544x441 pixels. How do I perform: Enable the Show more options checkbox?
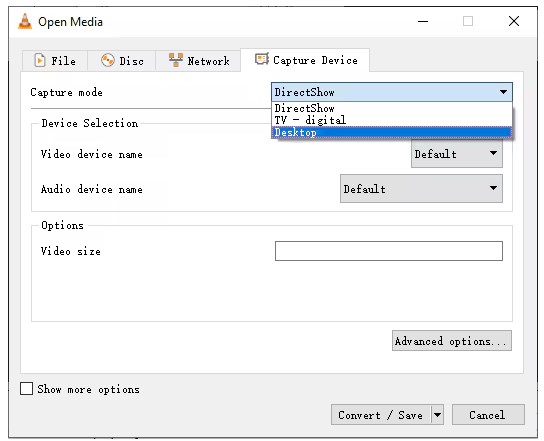(26, 389)
